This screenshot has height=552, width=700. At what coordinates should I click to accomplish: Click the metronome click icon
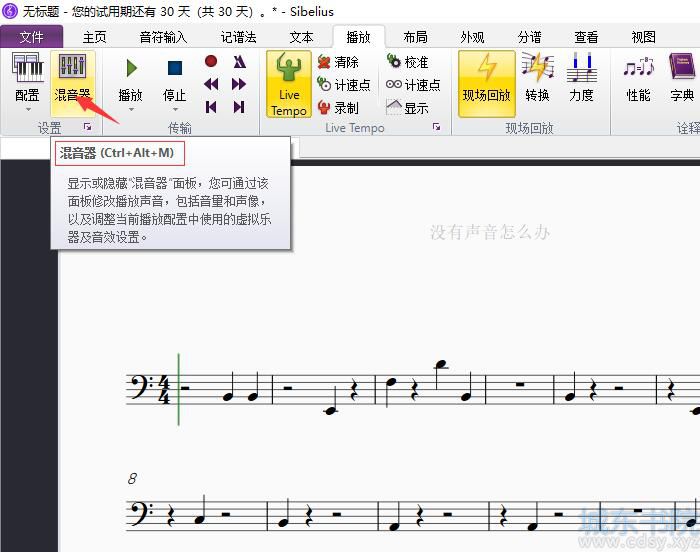239,61
